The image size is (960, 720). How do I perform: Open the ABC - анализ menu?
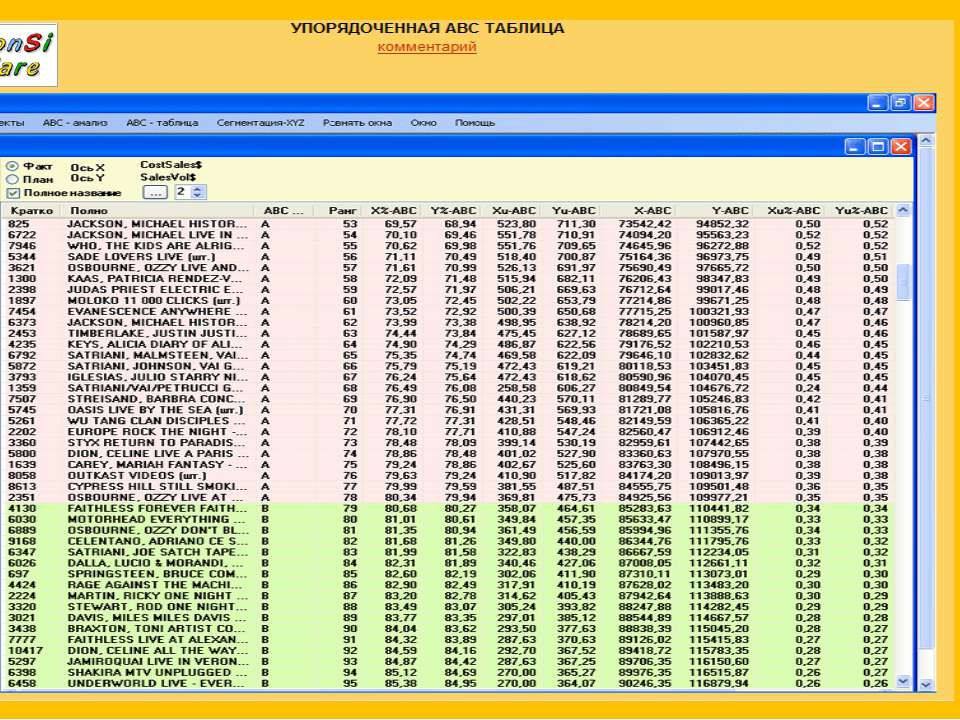click(75, 122)
